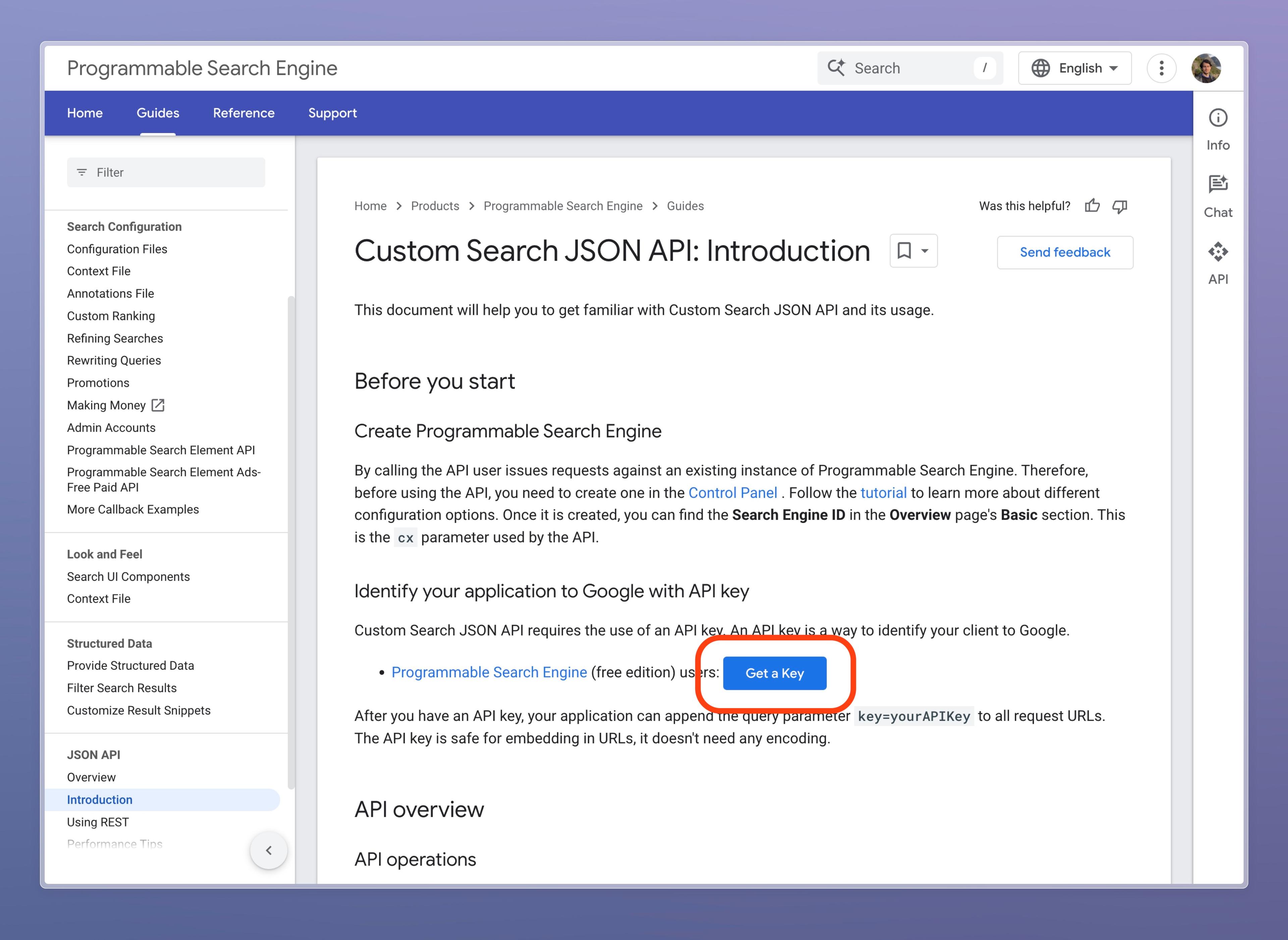1288x940 pixels.
Task: Click the Home breadcrumb
Action: (x=370, y=206)
